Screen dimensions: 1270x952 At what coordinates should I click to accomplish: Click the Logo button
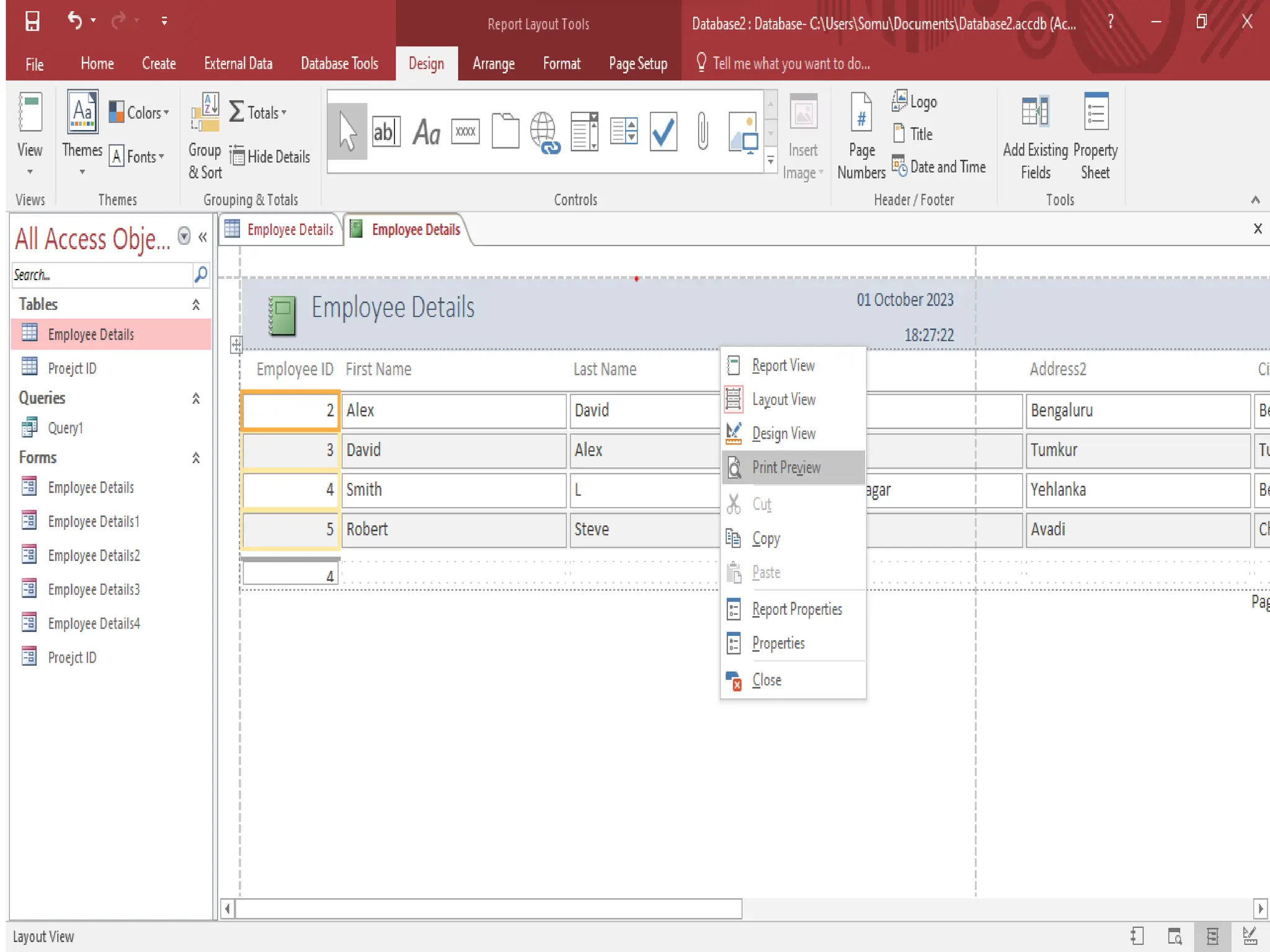pyautogui.click(x=914, y=102)
